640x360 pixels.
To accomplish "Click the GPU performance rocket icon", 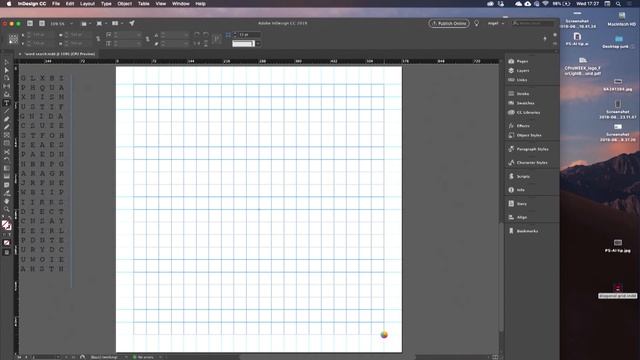I will coord(132,24).
